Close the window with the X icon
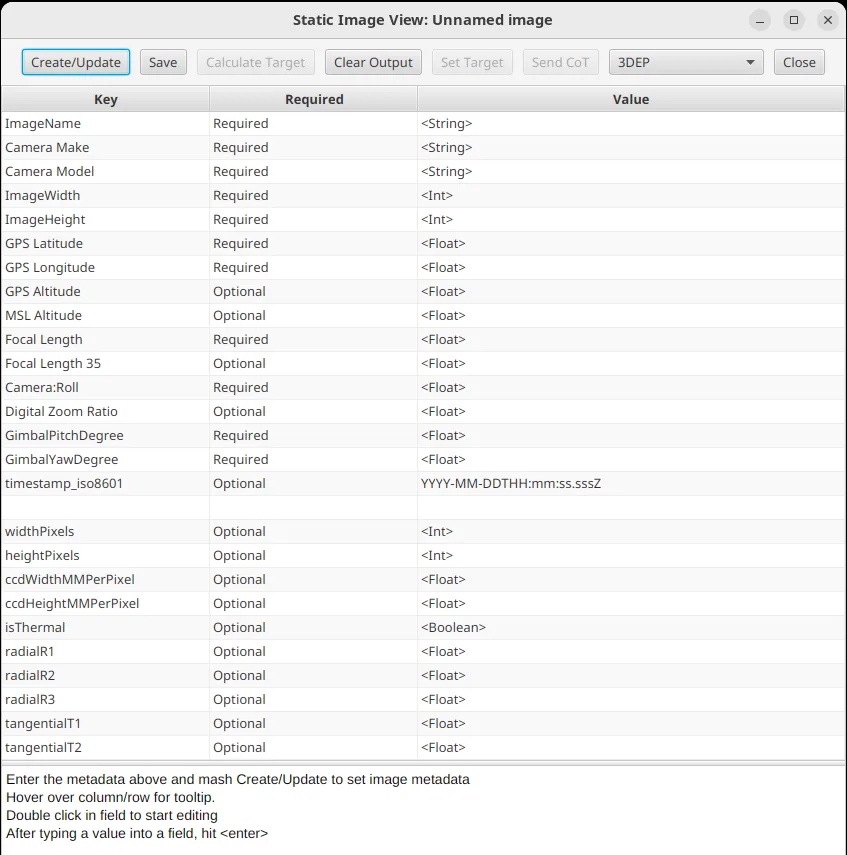The height and width of the screenshot is (855, 847). click(x=827, y=20)
